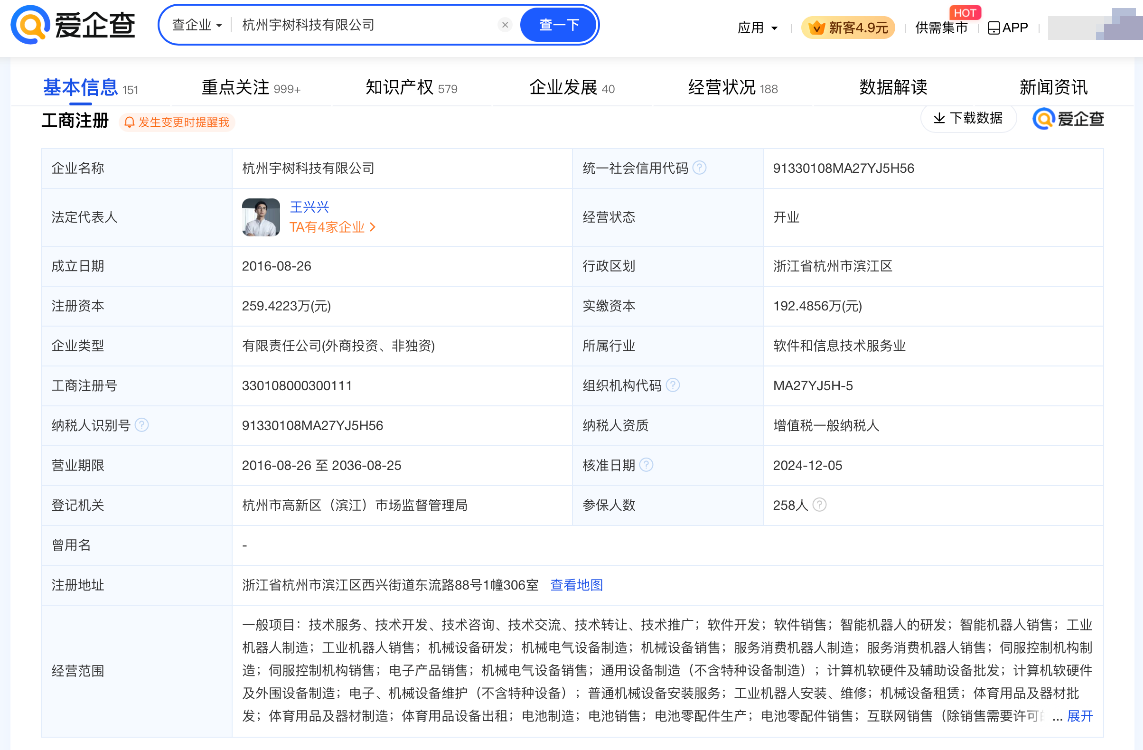Select the credit code 91330108MA27YJ5H56 in top row
1143x750 pixels.
843,168
